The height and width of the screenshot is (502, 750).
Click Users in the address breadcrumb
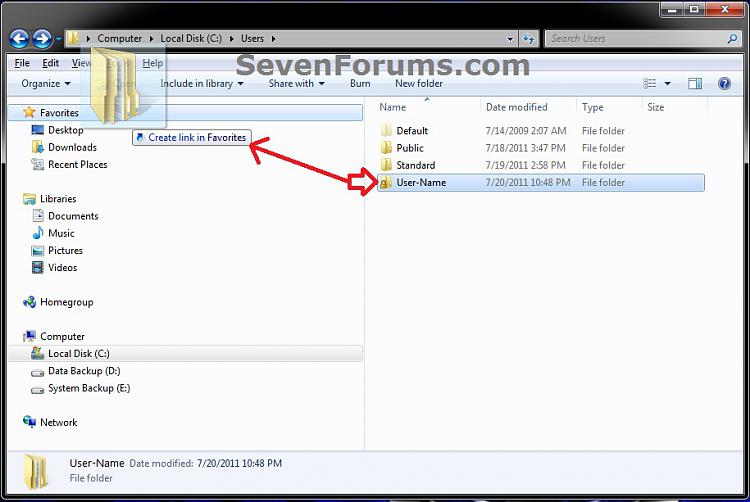point(252,39)
